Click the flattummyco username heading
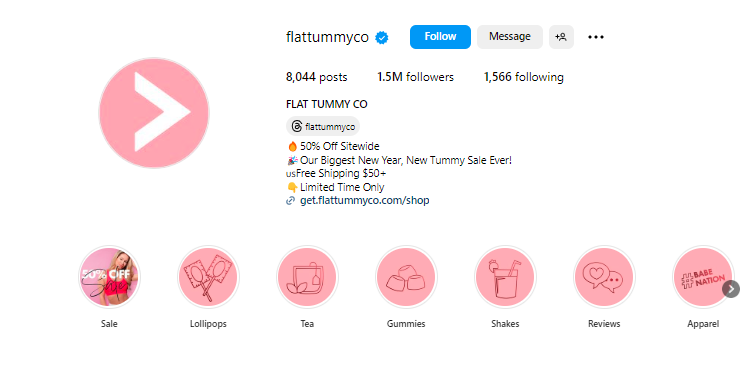 pos(327,38)
